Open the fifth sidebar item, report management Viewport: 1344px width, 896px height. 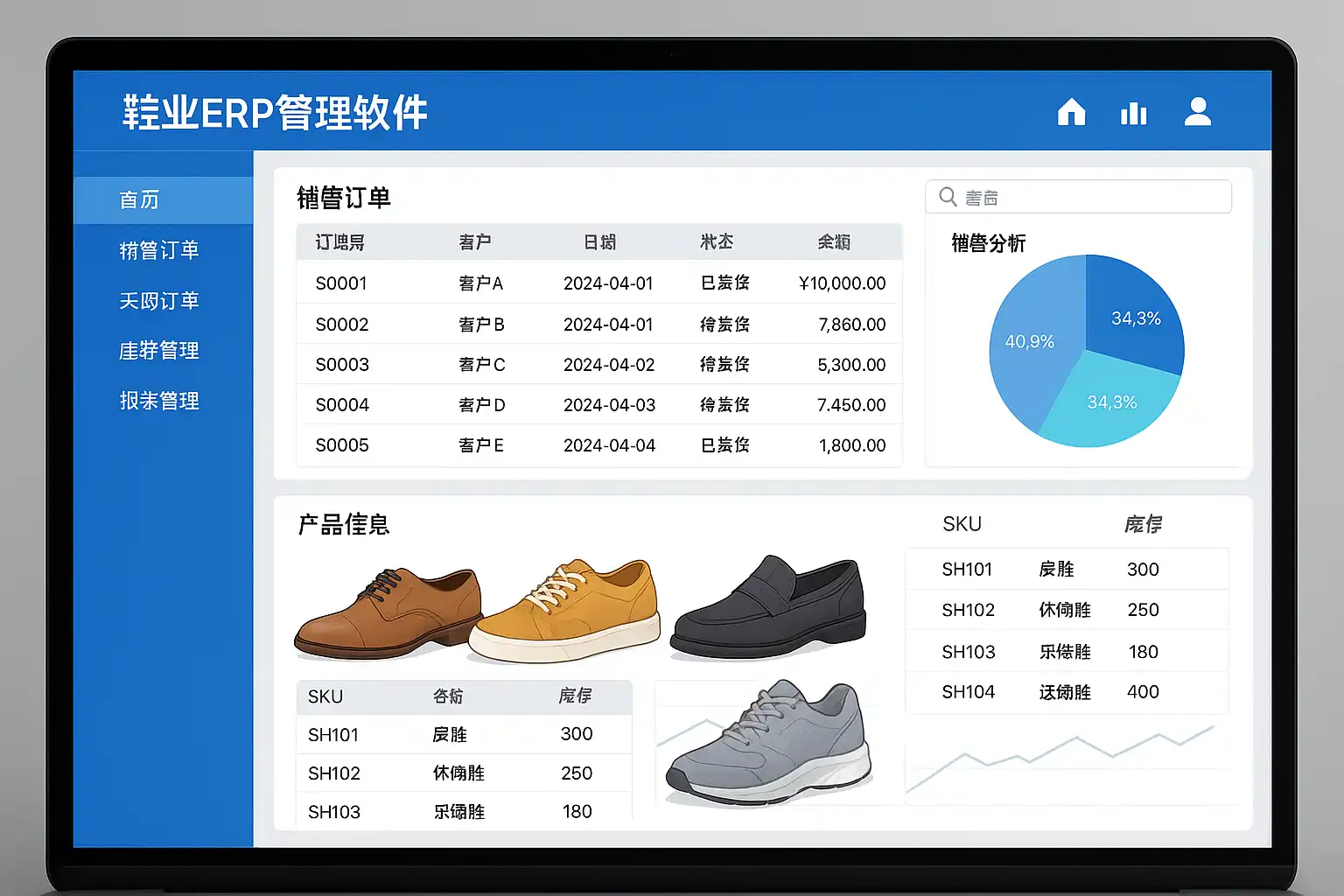pyautogui.click(x=159, y=401)
